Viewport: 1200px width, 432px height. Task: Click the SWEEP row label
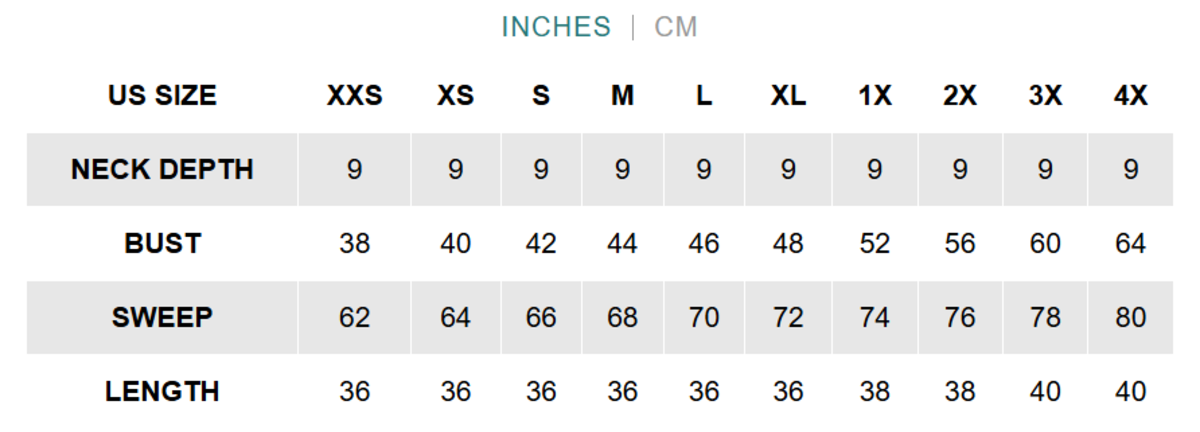click(x=162, y=318)
